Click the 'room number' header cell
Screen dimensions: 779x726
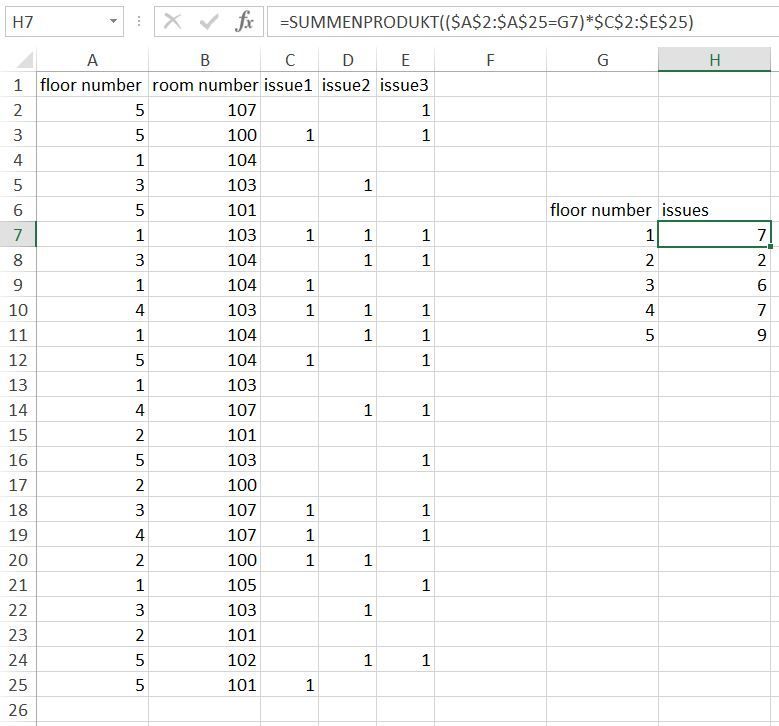205,85
